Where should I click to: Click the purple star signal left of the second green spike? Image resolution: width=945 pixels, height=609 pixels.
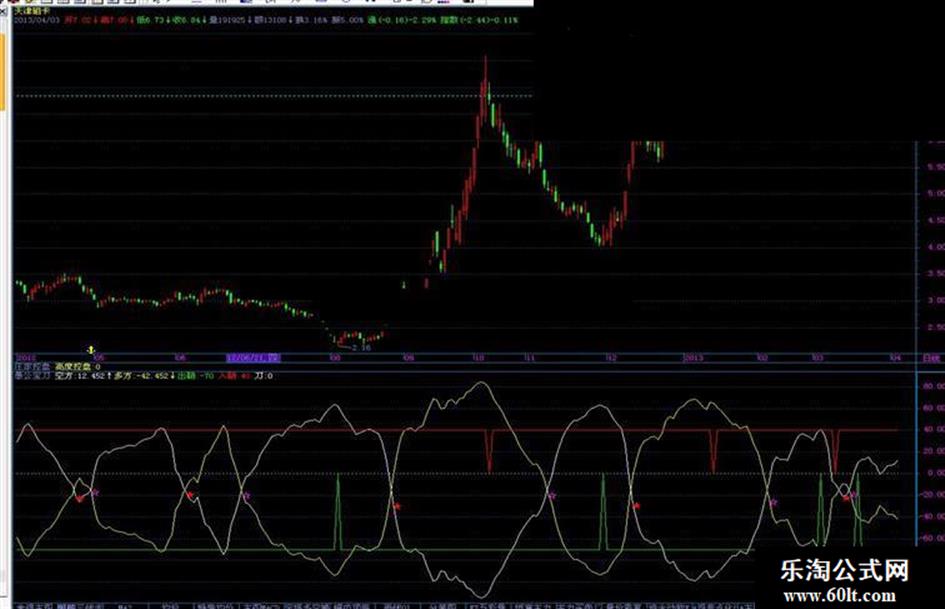coord(551,495)
